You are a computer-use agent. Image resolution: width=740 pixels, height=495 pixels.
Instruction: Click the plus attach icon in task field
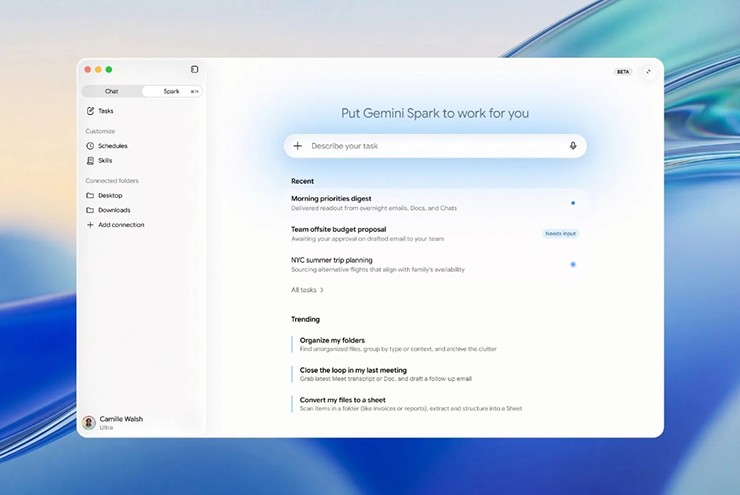click(x=298, y=146)
